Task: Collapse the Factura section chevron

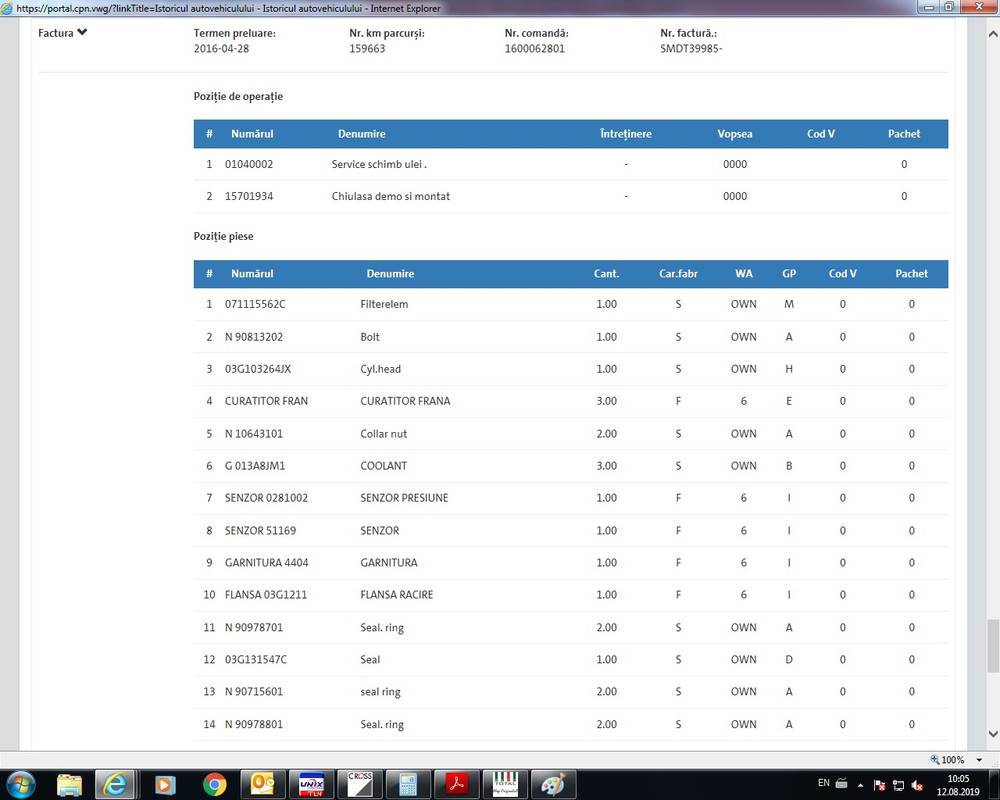Action: click(82, 32)
